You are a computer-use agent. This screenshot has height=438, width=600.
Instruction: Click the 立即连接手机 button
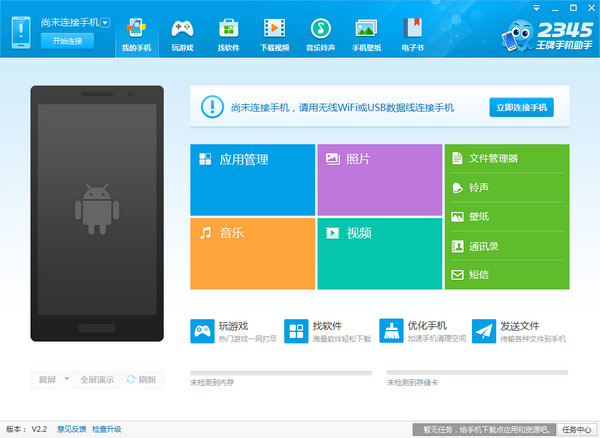click(x=522, y=107)
